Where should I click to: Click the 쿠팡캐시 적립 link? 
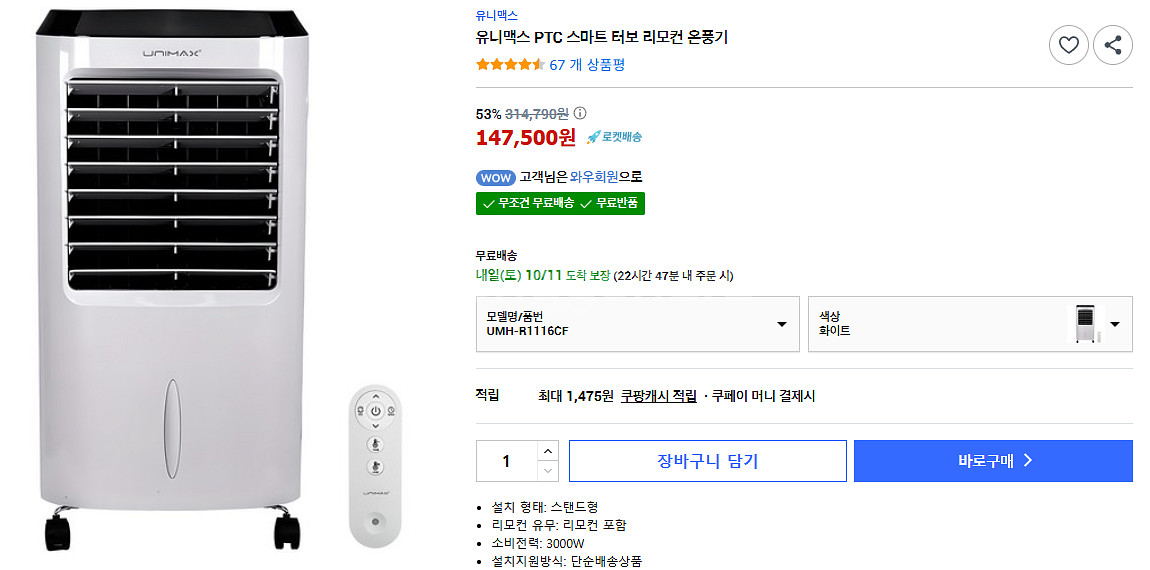[658, 396]
